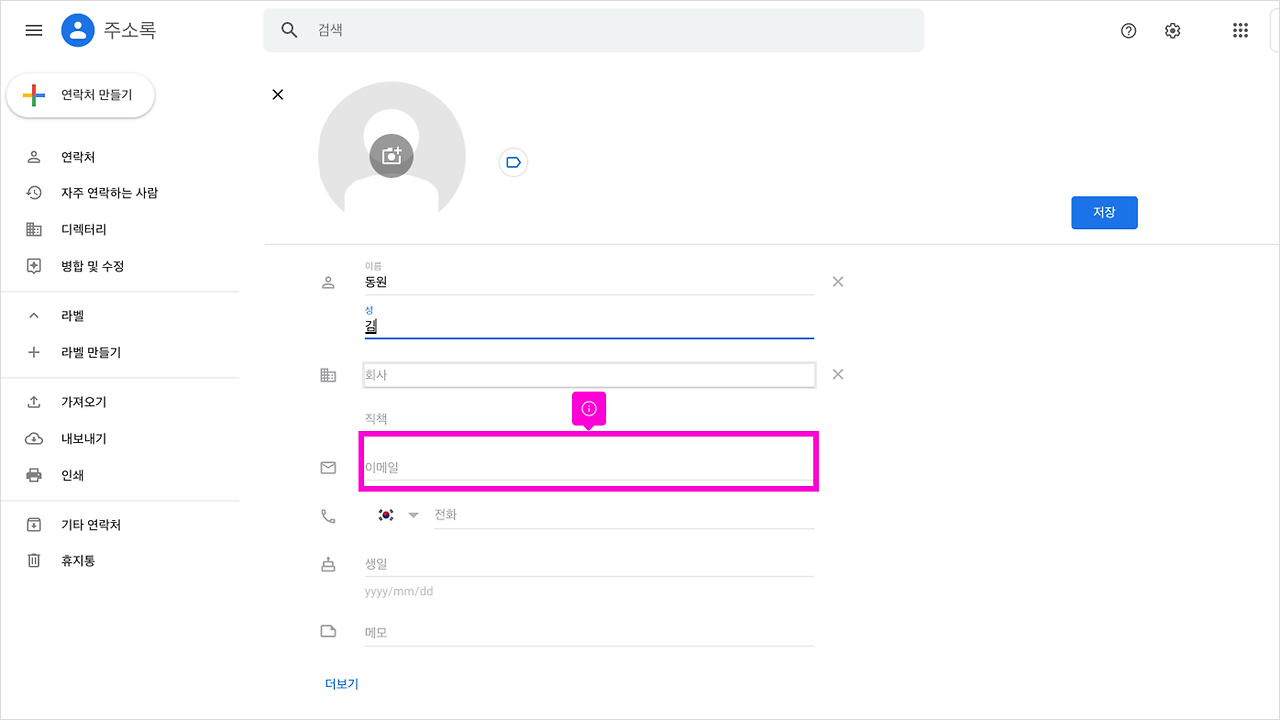Viewport: 1280px width, 720px height.
Task: Focus the 검색 search bar
Action: point(600,30)
